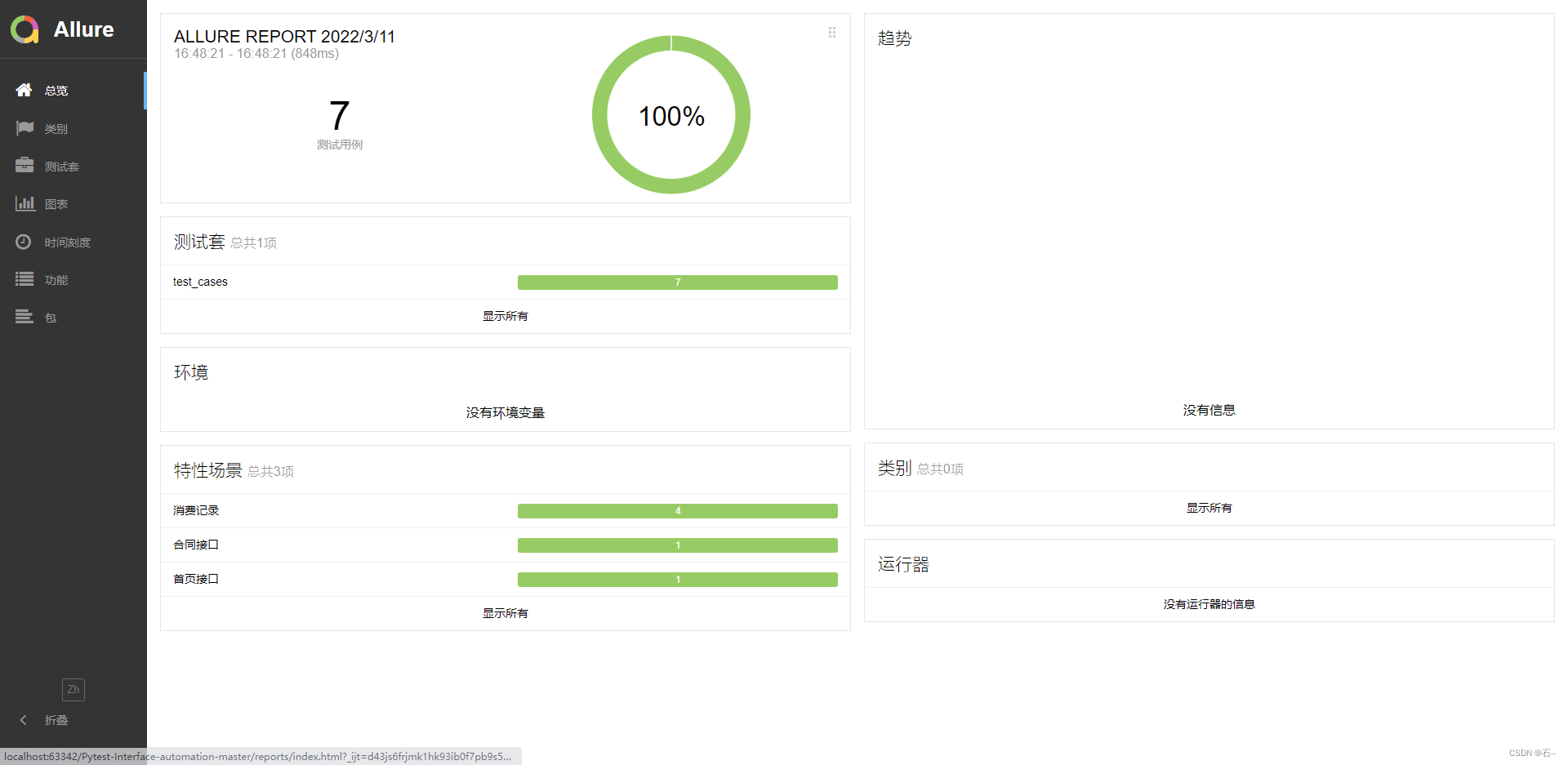Screen dimensions: 1568x765
Task: Click 总共0项 beside 类别 heading
Action: [x=940, y=469]
